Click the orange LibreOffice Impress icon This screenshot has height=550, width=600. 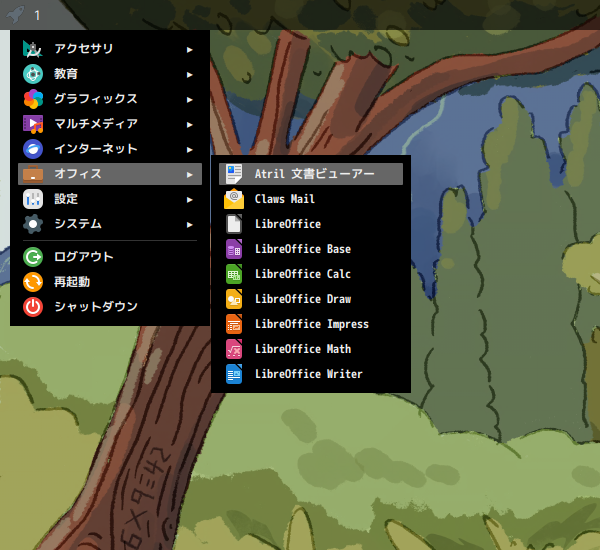(x=234, y=324)
